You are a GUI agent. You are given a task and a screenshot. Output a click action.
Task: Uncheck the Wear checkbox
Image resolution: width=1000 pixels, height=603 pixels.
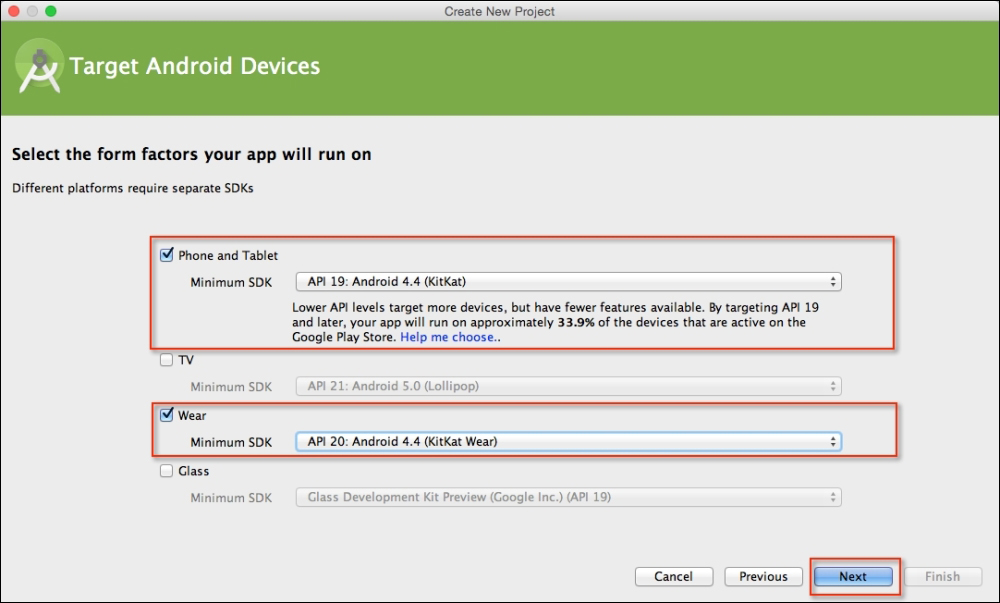pos(166,415)
